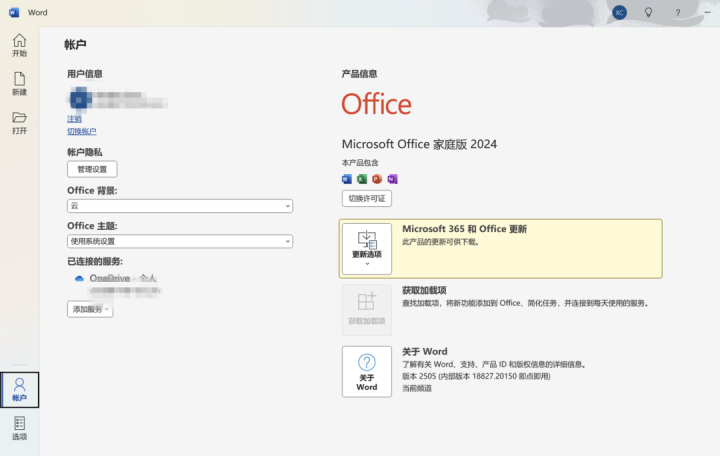Click the Word app icon in title bar
The image size is (720, 456).
14,12
